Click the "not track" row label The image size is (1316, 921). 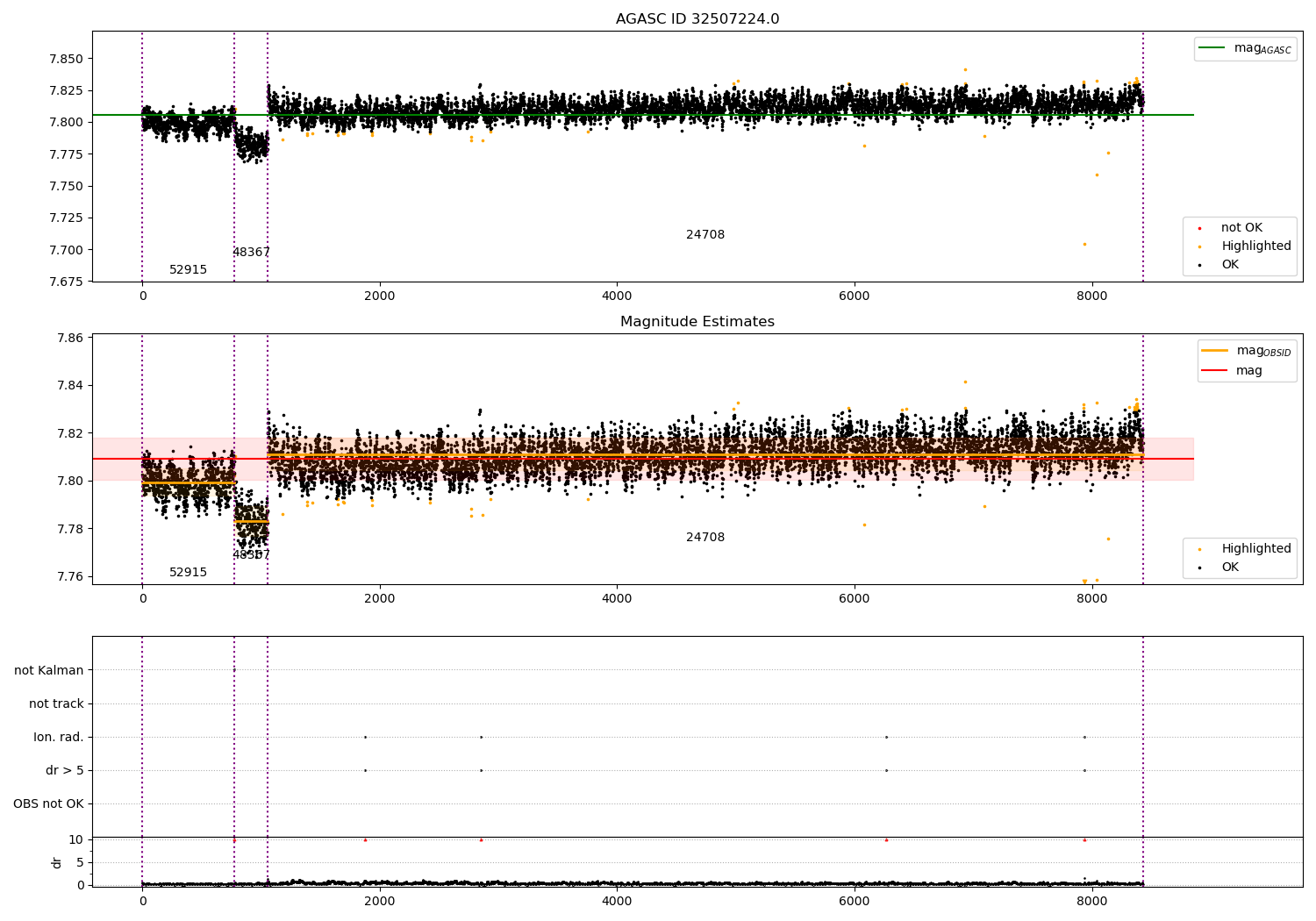point(56,703)
